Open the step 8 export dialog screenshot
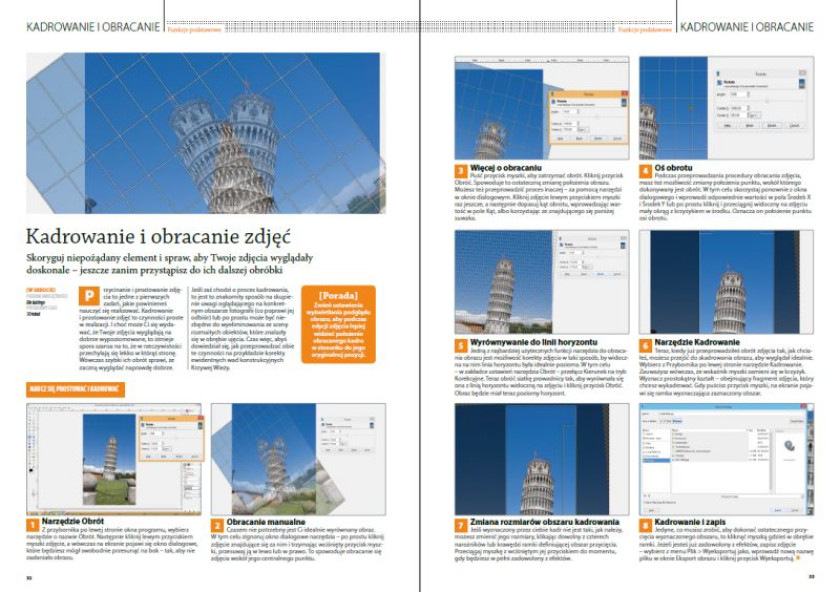This screenshot has width=840, height=592. tap(726, 460)
